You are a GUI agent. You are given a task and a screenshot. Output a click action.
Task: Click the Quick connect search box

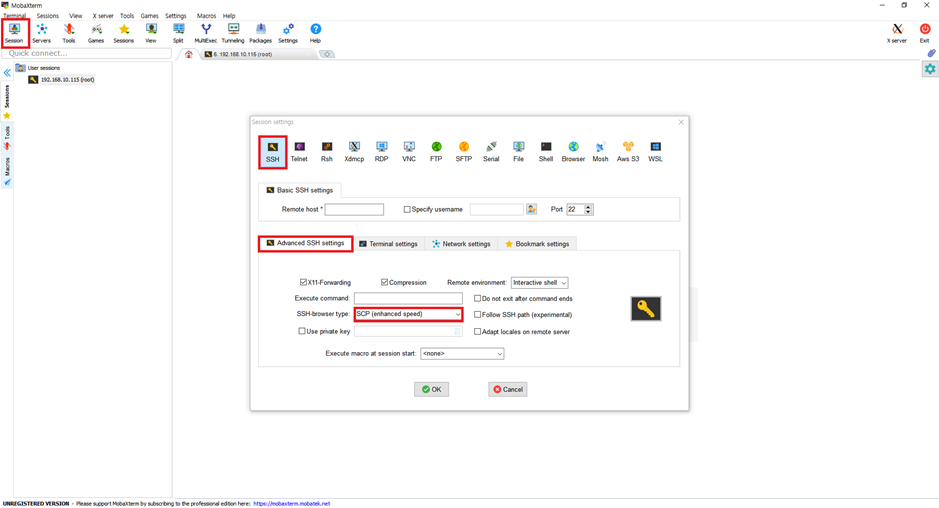pos(87,53)
